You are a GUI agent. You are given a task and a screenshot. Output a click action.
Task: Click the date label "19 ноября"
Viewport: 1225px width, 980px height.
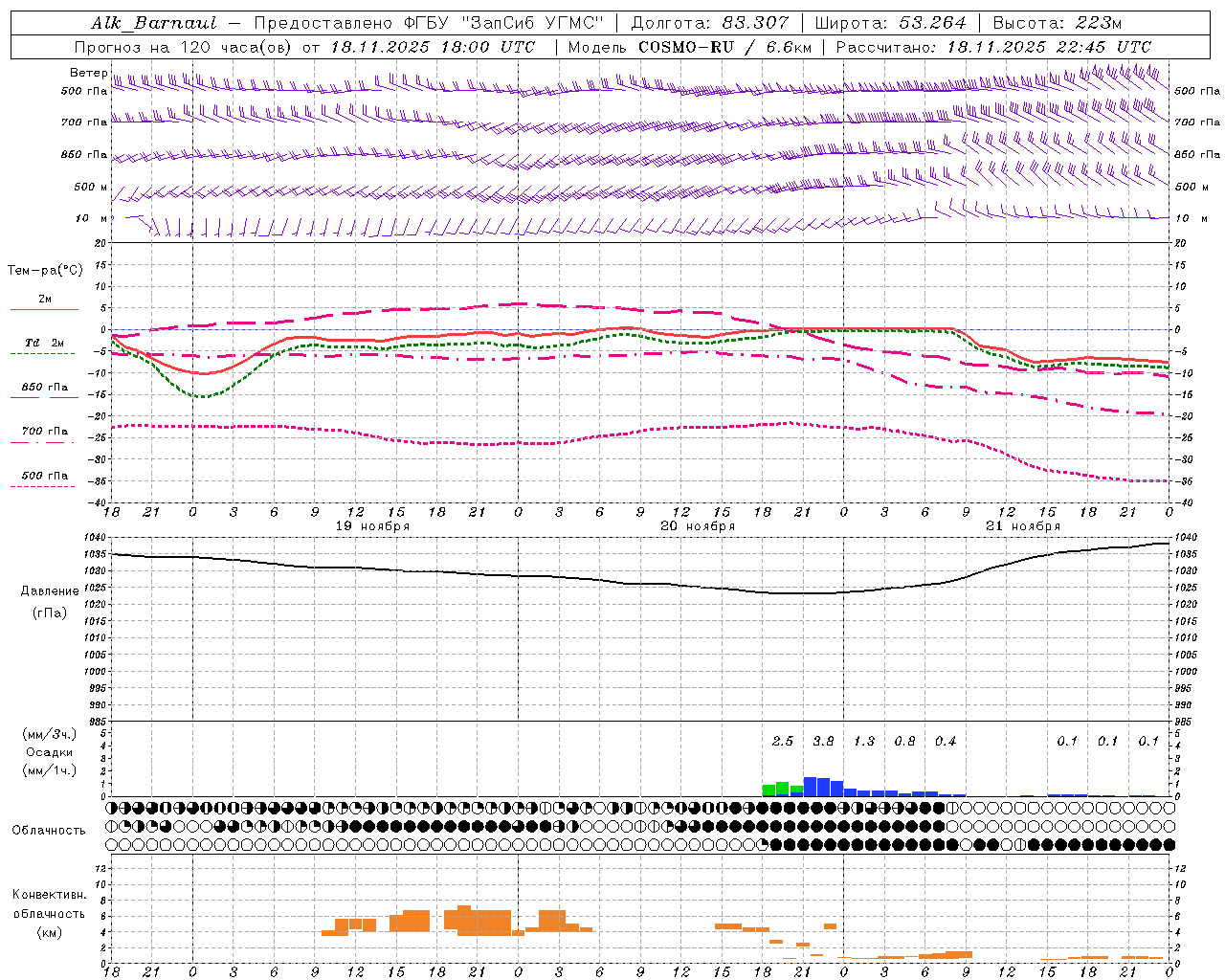point(372,526)
